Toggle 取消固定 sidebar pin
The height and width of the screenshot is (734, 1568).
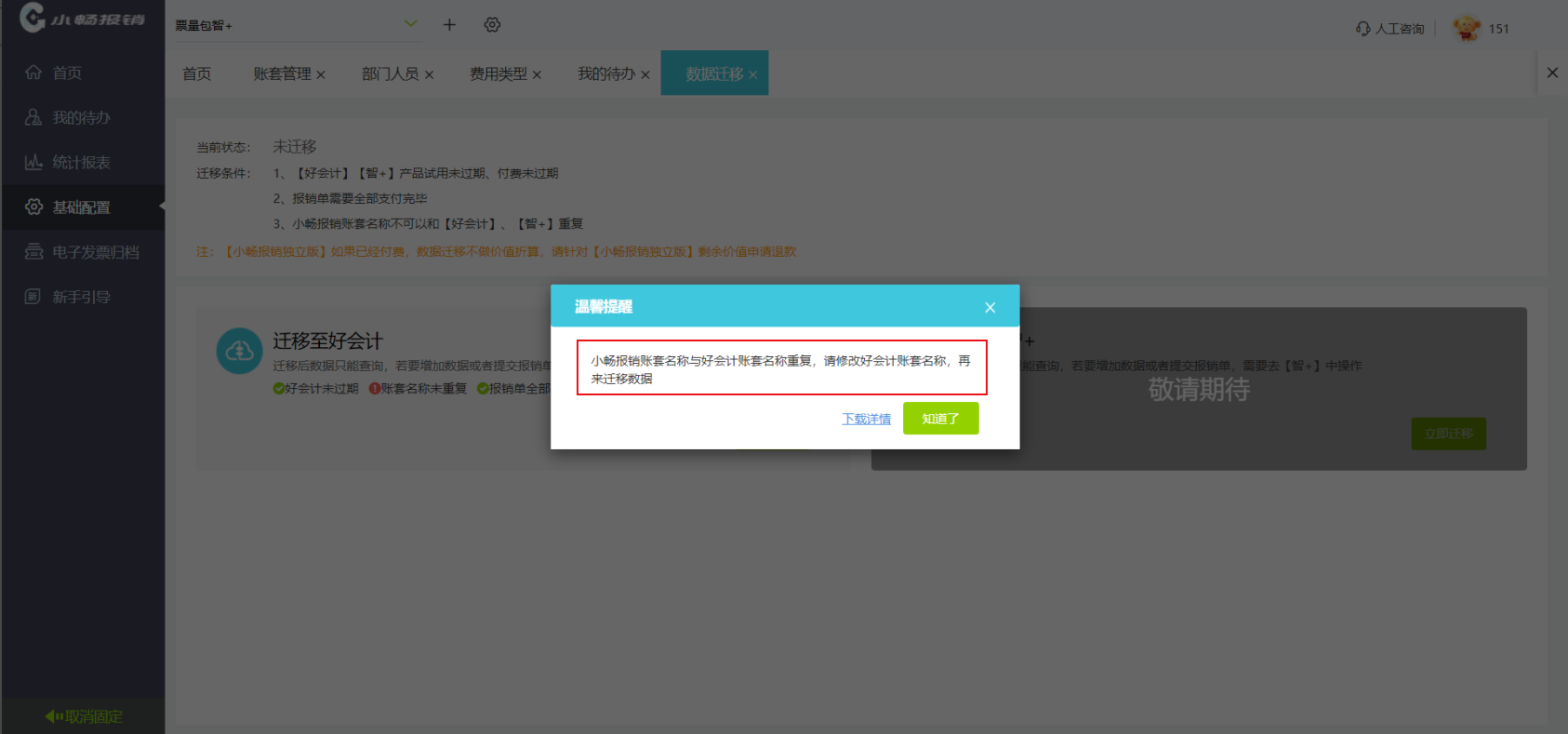[84, 716]
